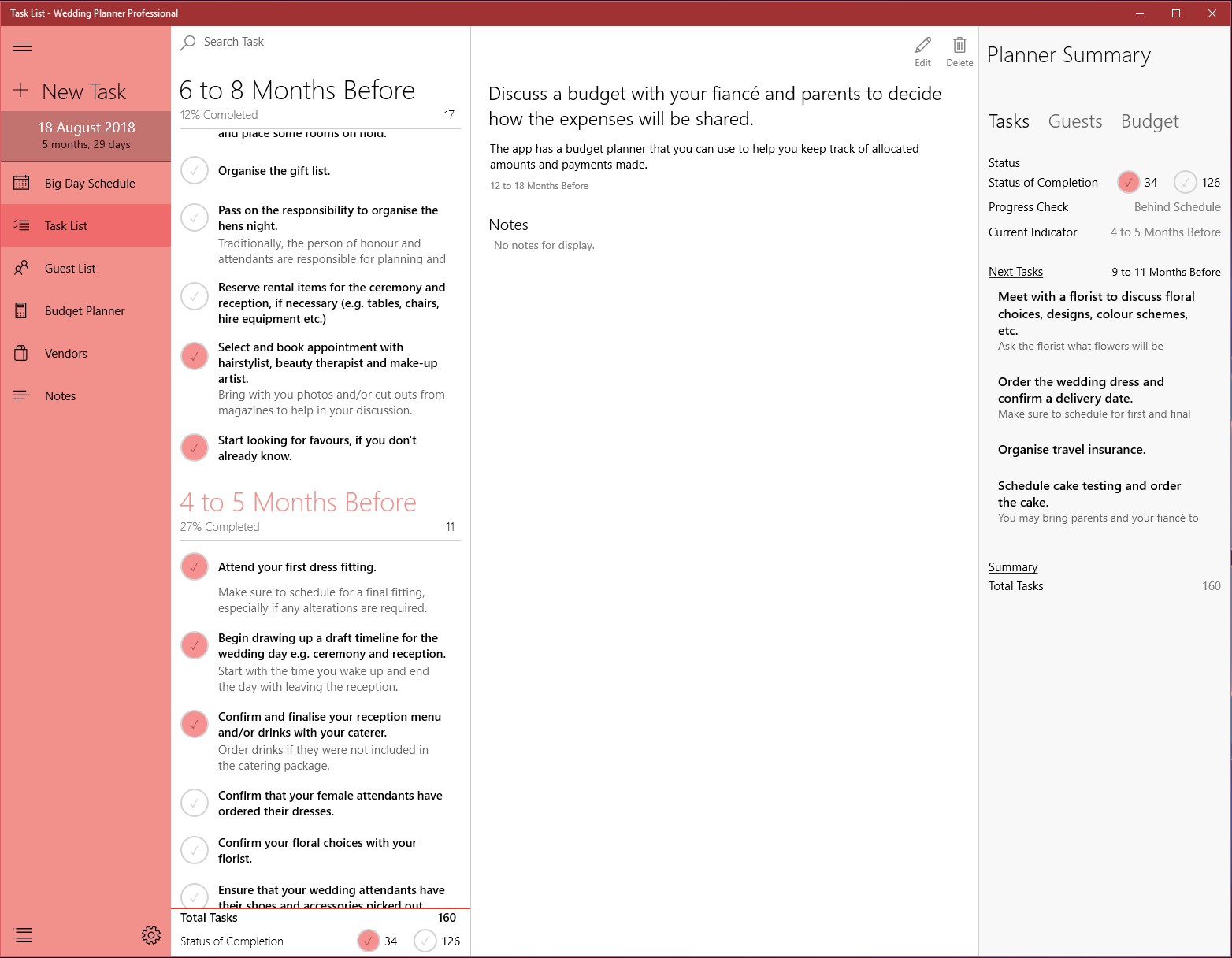This screenshot has height=958, width=1232.
Task: Mark 'Confirm your floral choices' task complete
Action: pos(195,850)
